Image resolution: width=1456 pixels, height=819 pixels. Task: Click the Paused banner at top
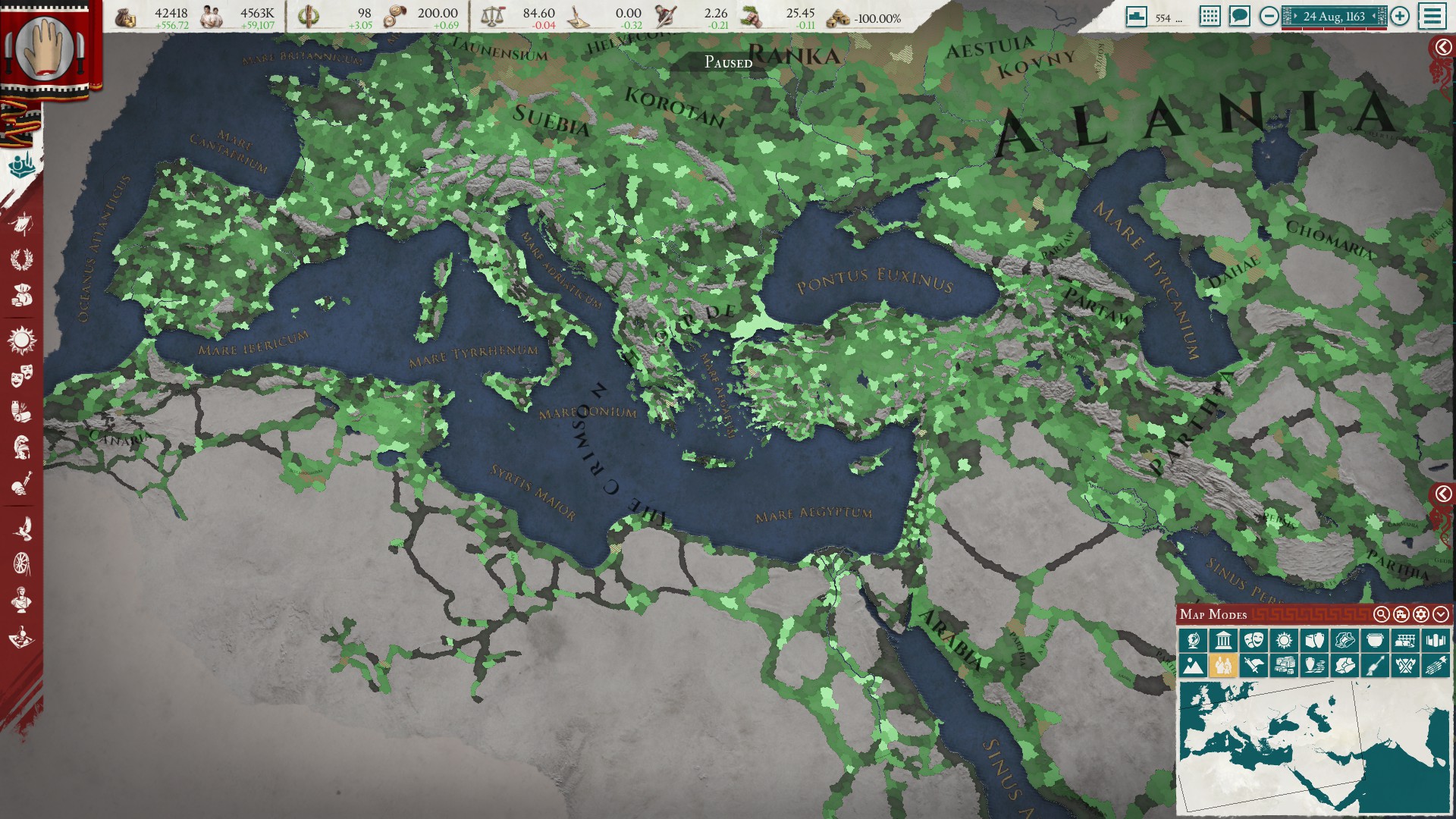(x=728, y=62)
